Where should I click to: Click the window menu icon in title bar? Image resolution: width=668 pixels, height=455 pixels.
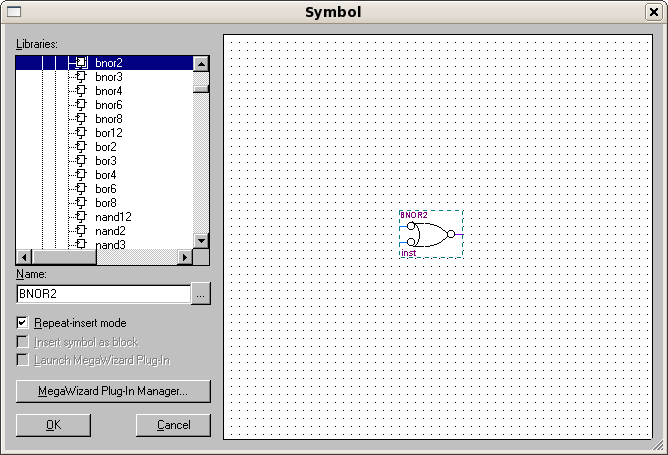14,12
